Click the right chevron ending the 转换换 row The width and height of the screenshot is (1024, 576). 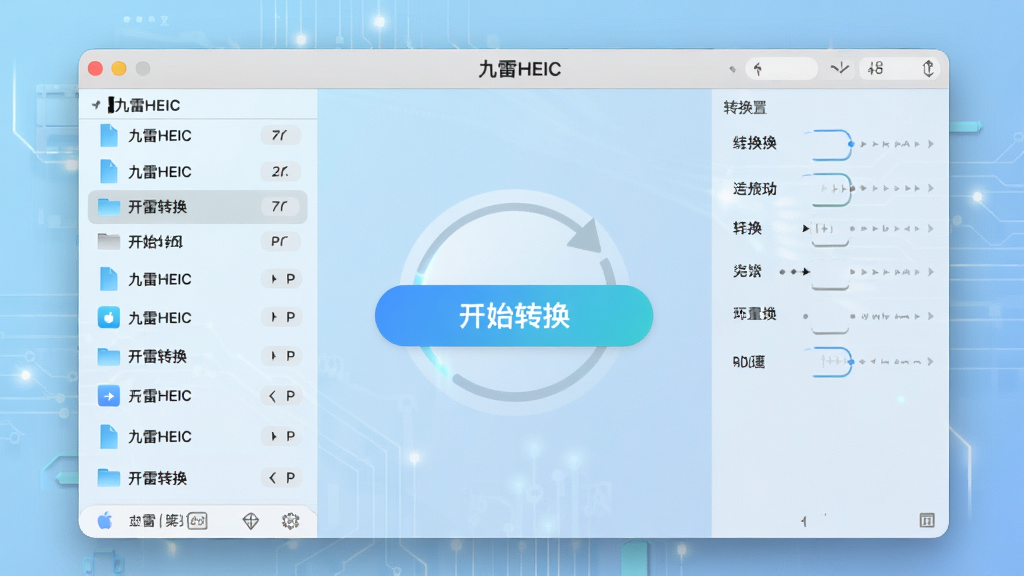click(x=931, y=144)
